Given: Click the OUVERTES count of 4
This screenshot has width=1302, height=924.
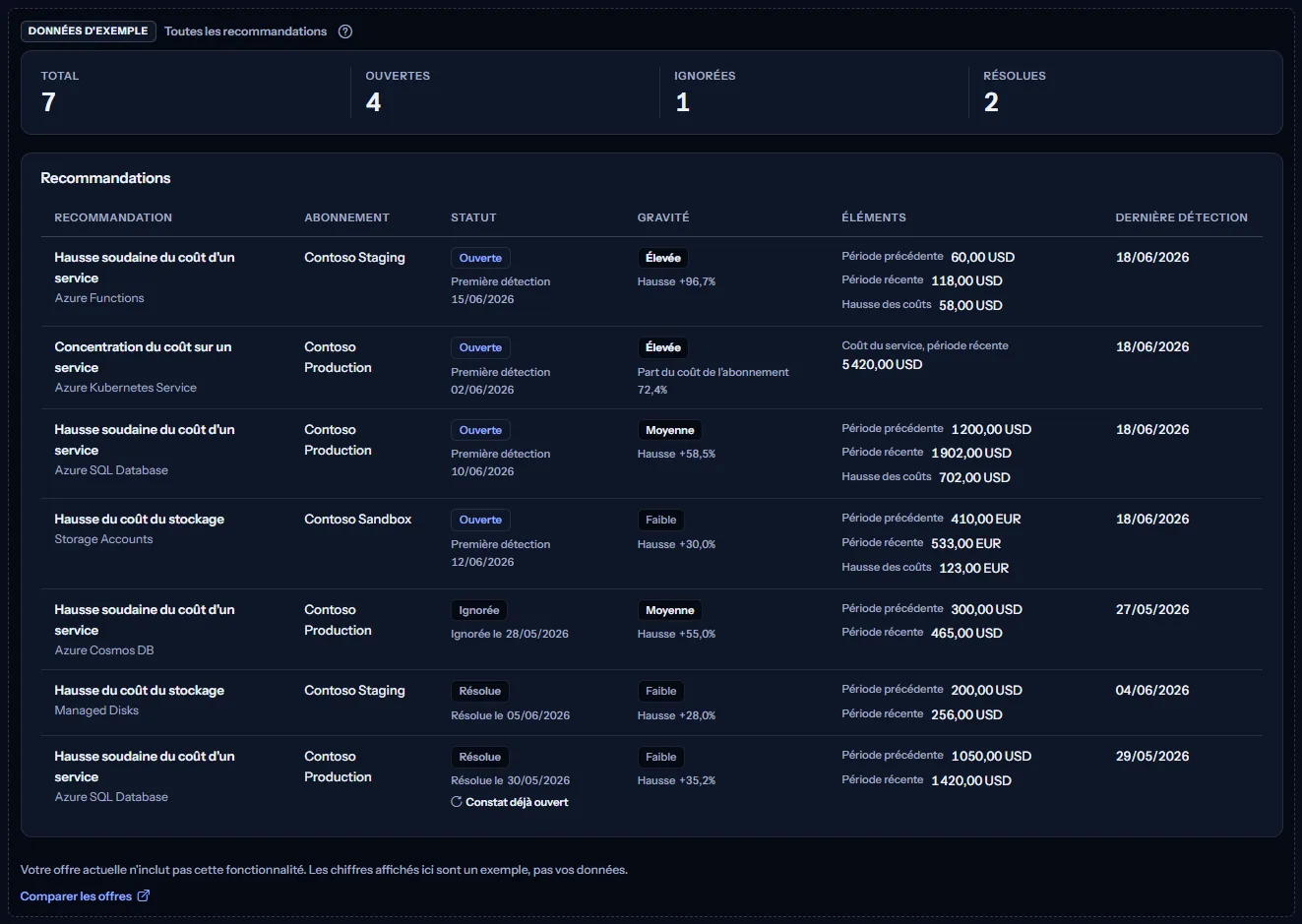Looking at the screenshot, I should click(373, 102).
